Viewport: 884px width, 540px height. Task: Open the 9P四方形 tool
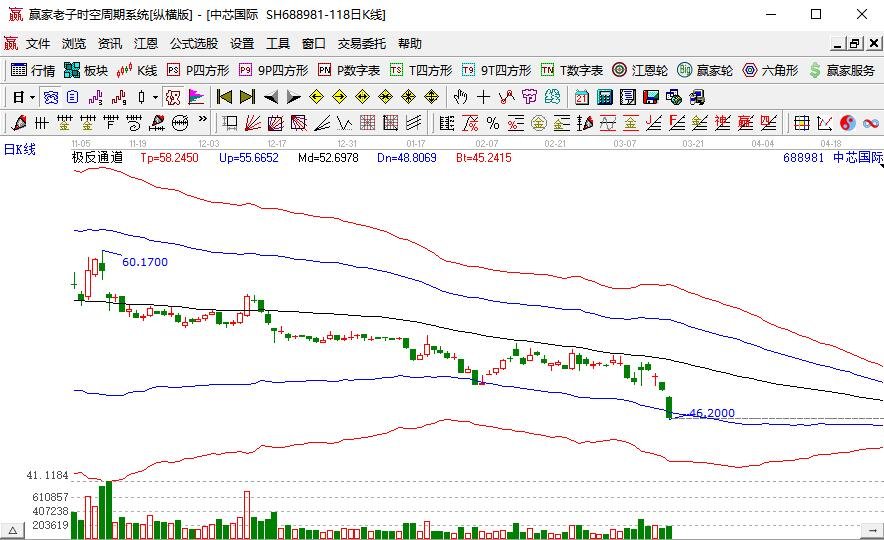coord(273,70)
